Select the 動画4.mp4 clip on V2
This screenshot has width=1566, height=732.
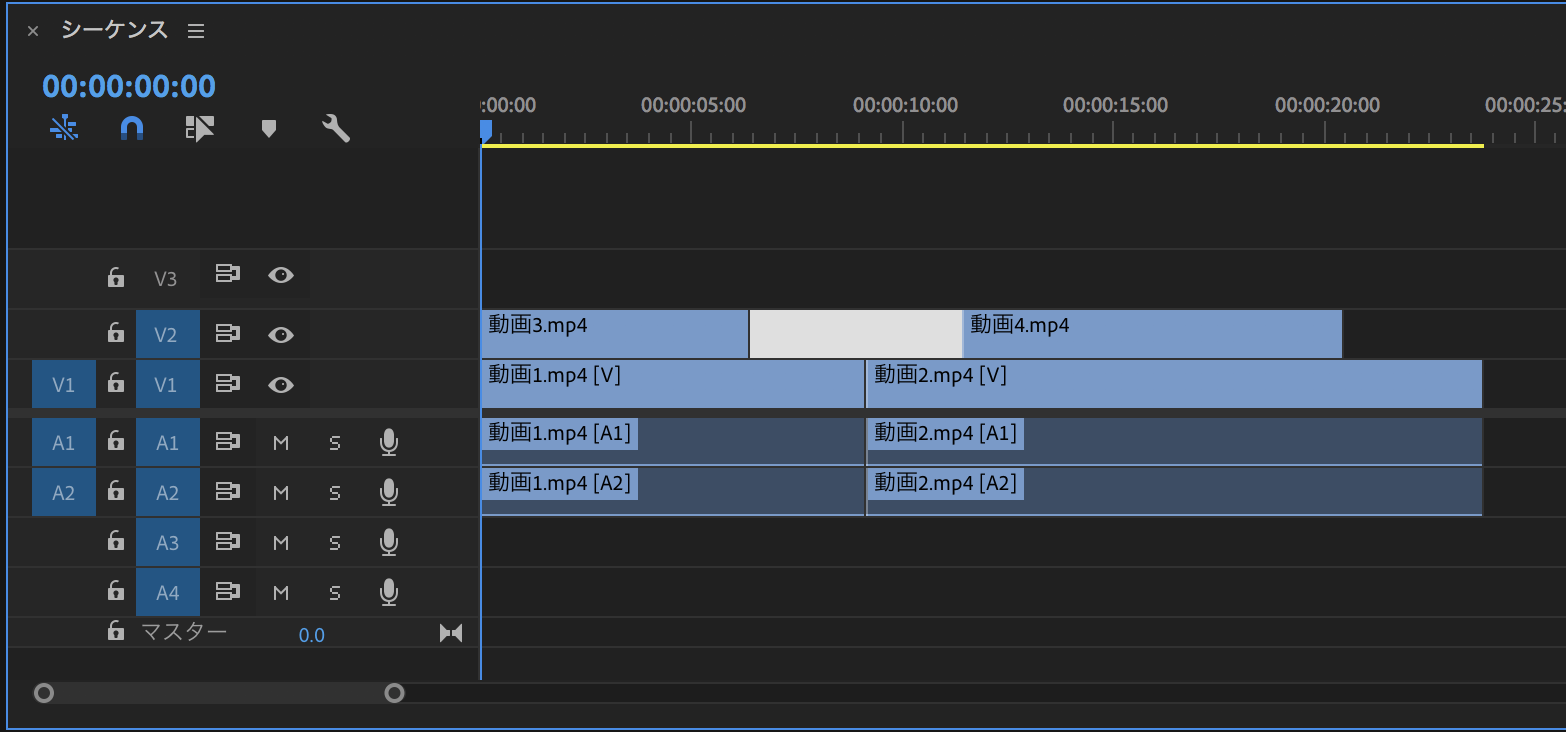tap(1150, 334)
